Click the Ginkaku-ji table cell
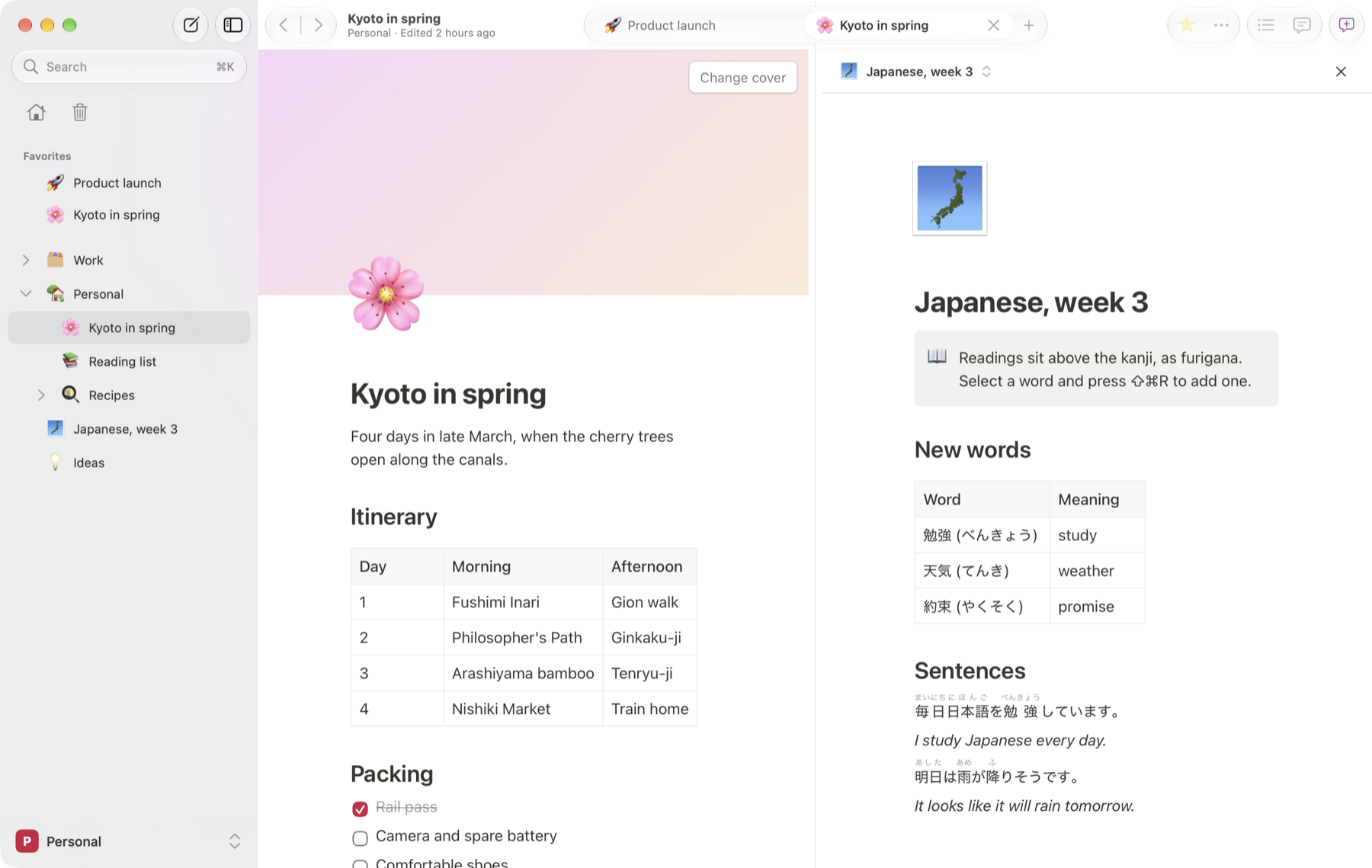Screen dimensions: 1372x868 (649, 638)
